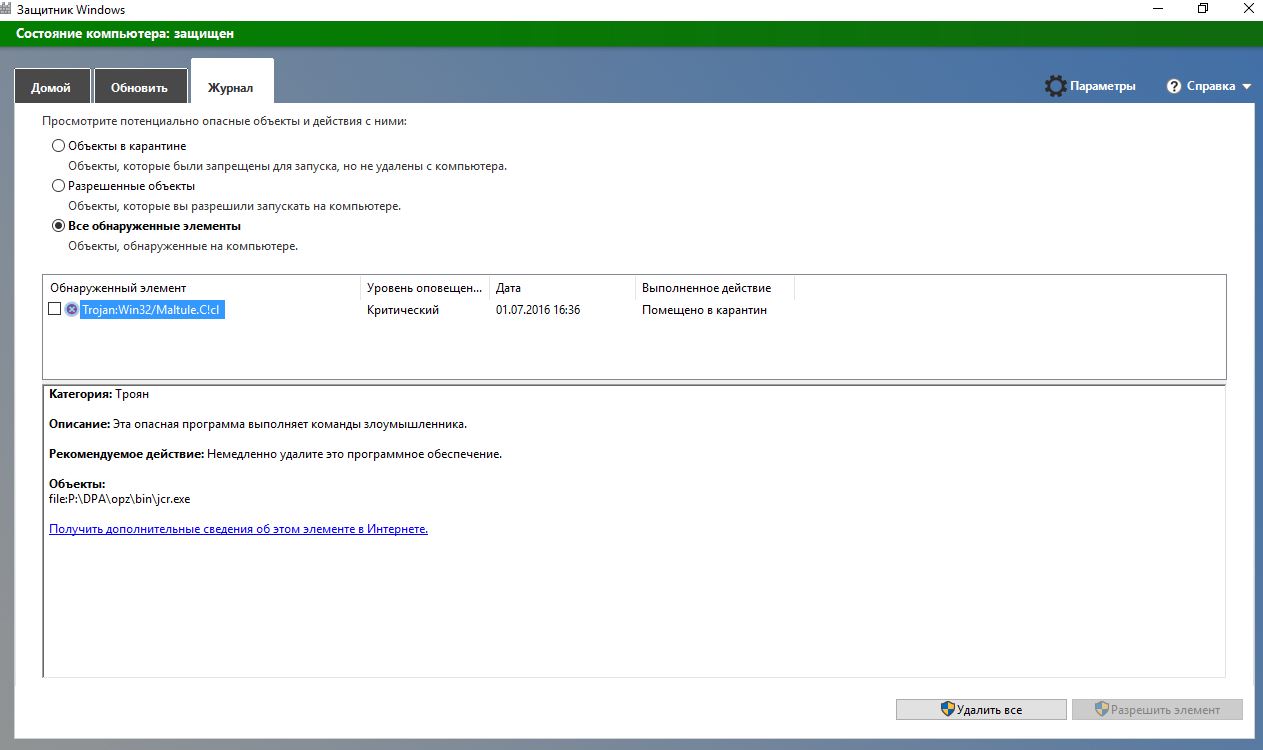Viewport: 1263px width, 750px height.
Task: Expand the Справка dropdown arrow
Action: coord(1246,87)
